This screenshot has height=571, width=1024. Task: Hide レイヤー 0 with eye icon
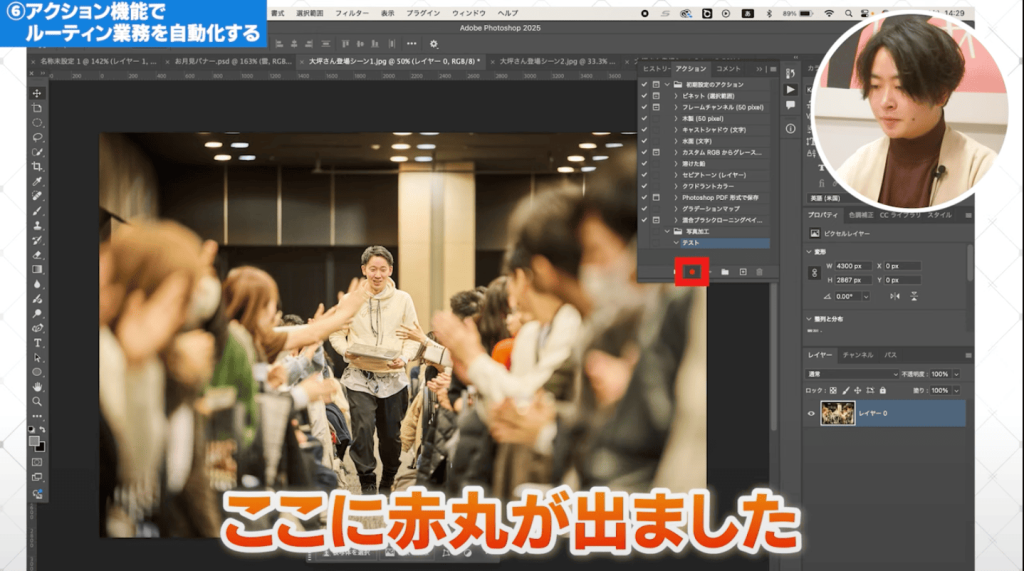(x=811, y=414)
